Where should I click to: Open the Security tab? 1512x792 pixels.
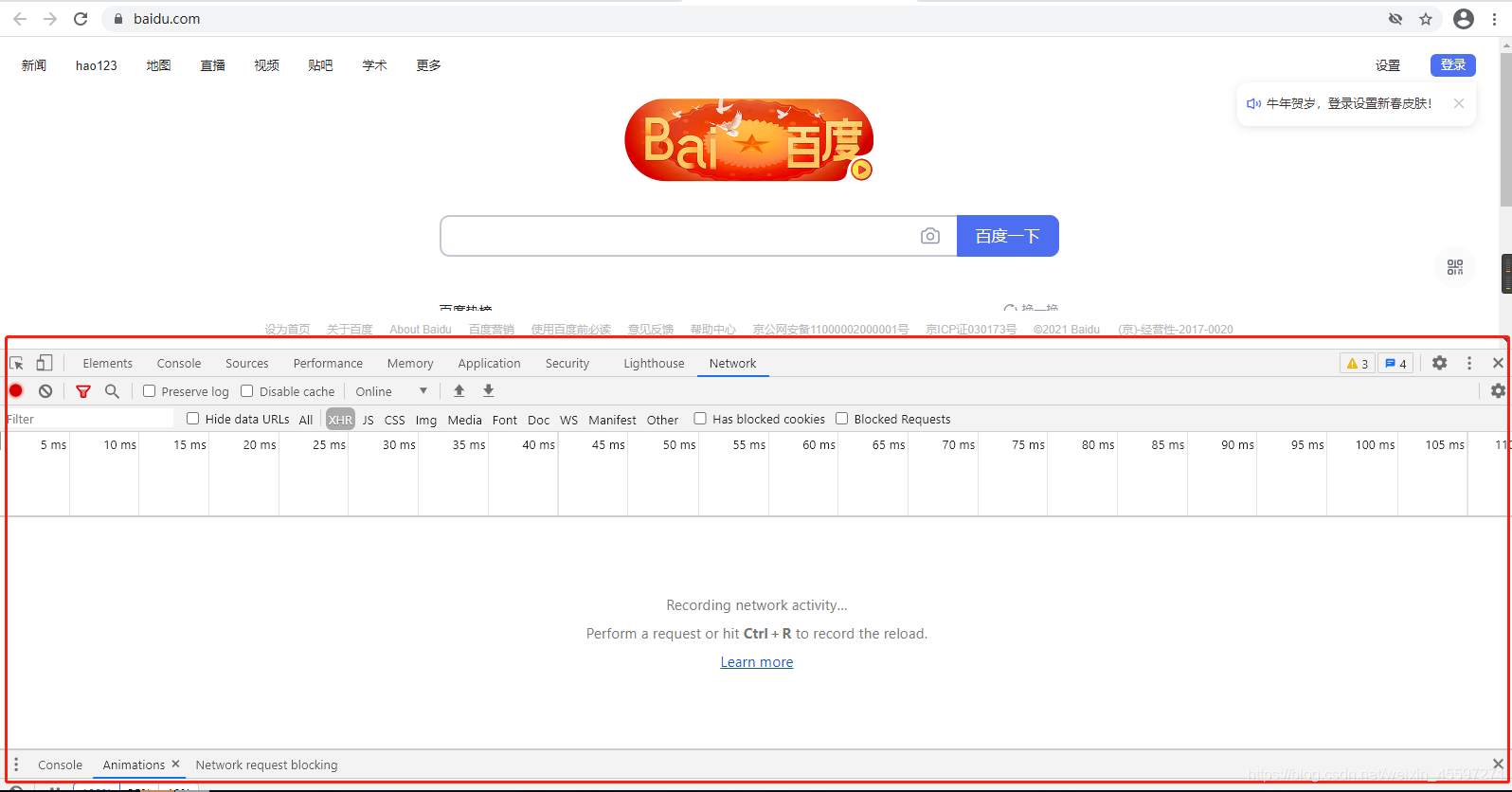[x=567, y=363]
